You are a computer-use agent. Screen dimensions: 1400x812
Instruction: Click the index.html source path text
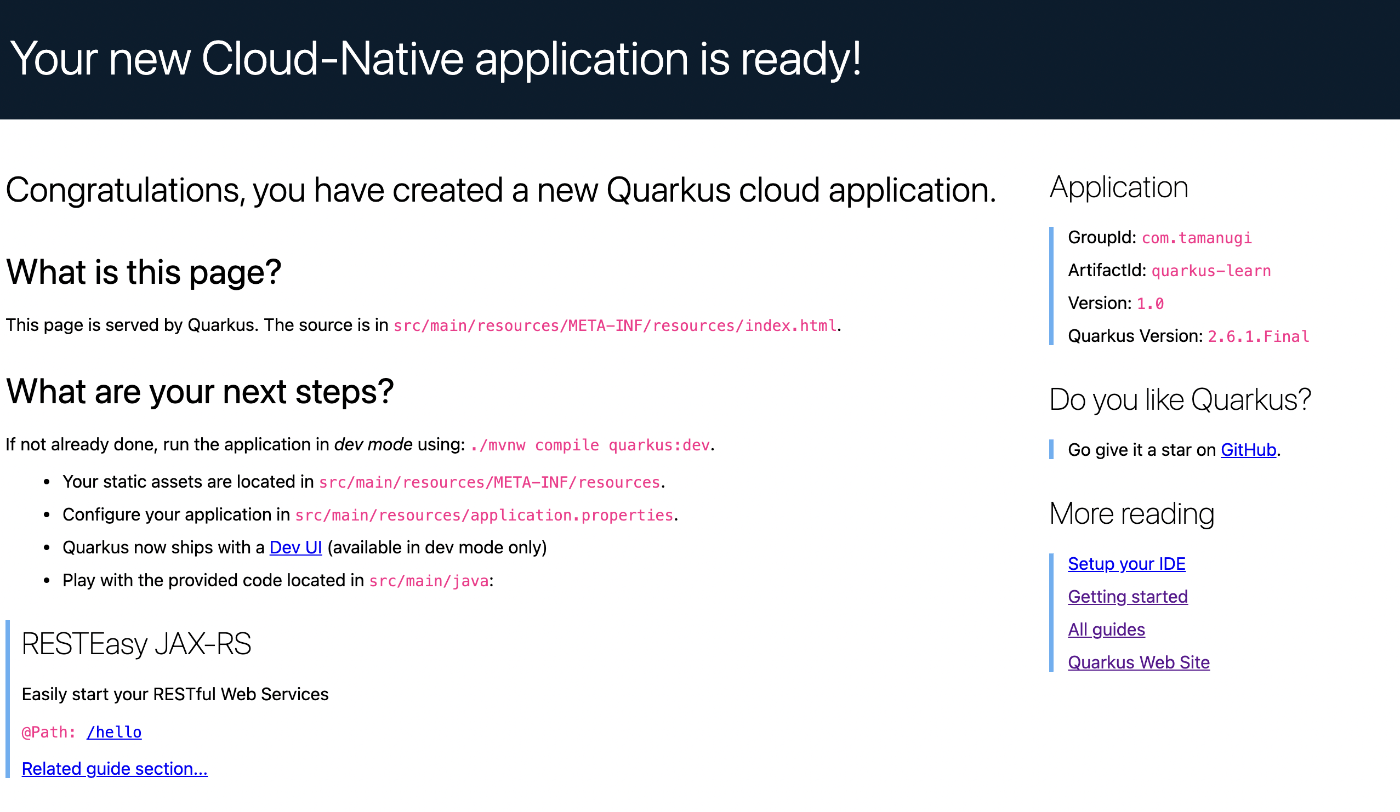(615, 326)
